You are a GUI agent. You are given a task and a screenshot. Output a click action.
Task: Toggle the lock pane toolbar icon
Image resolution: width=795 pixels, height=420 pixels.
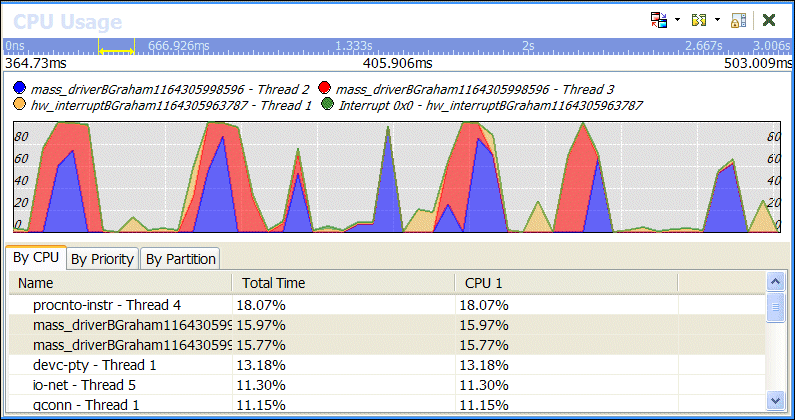[738, 20]
